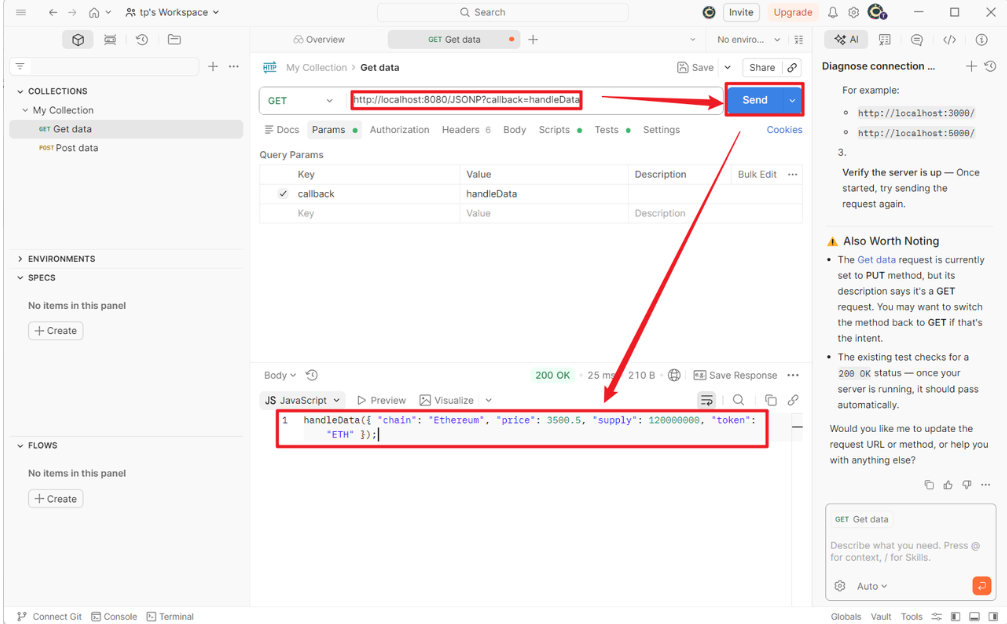The width and height of the screenshot is (1007, 624).
Task: Collapse the My Collection folder
Action: pos(25,110)
